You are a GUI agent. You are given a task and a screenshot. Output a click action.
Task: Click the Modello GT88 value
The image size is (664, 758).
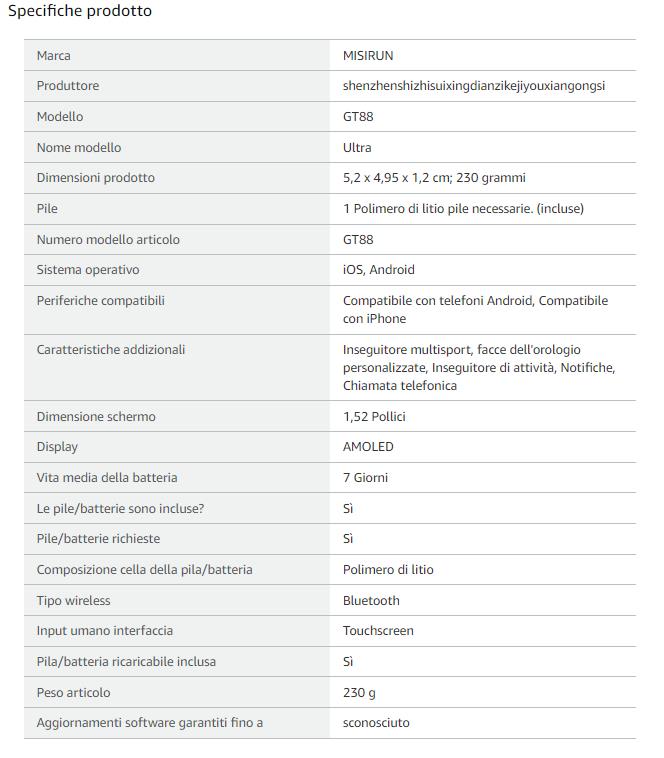[x=358, y=117]
